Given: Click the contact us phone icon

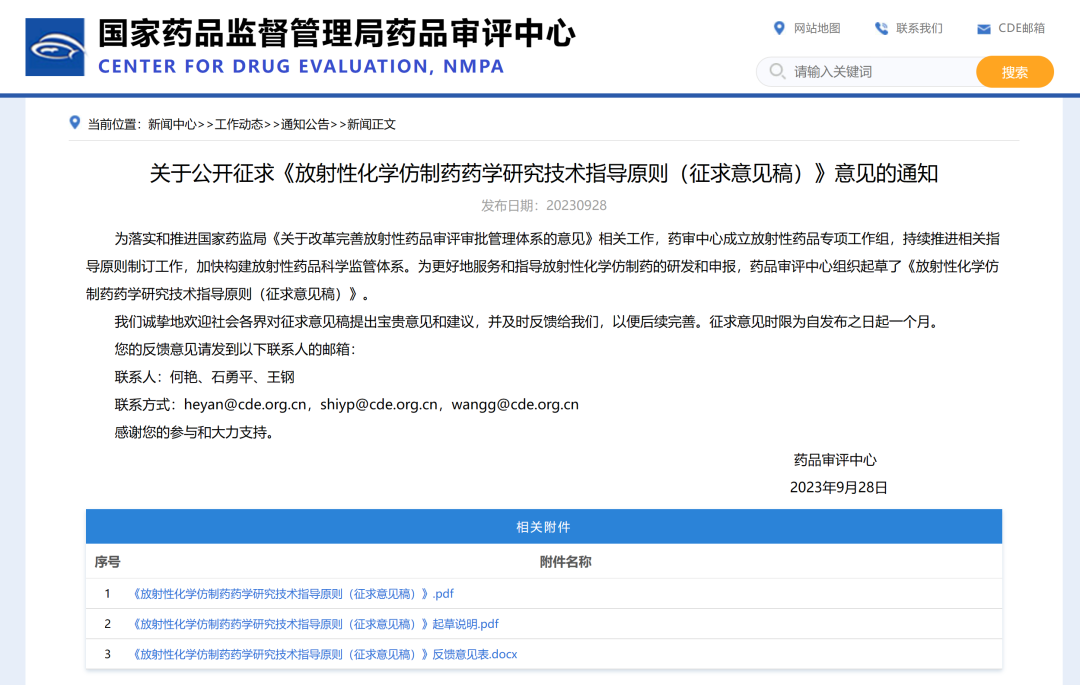Looking at the screenshot, I should (881, 28).
